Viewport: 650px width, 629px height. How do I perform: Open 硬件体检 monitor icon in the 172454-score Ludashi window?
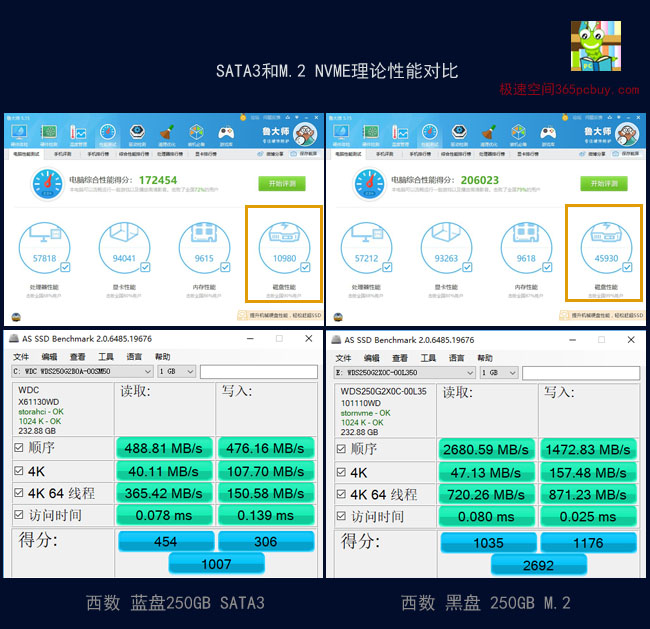coord(19,134)
